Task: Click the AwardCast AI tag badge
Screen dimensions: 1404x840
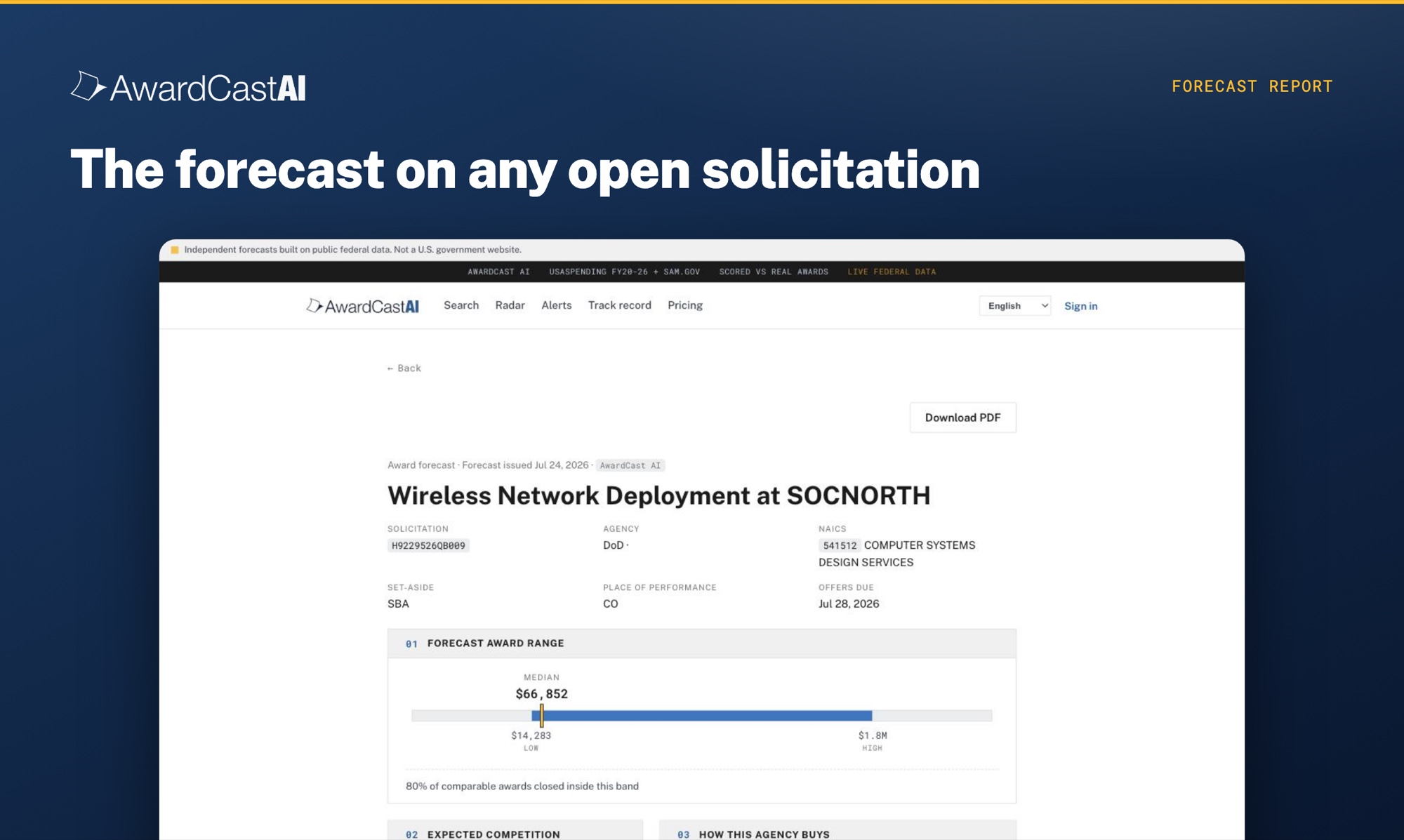Action: coord(630,465)
